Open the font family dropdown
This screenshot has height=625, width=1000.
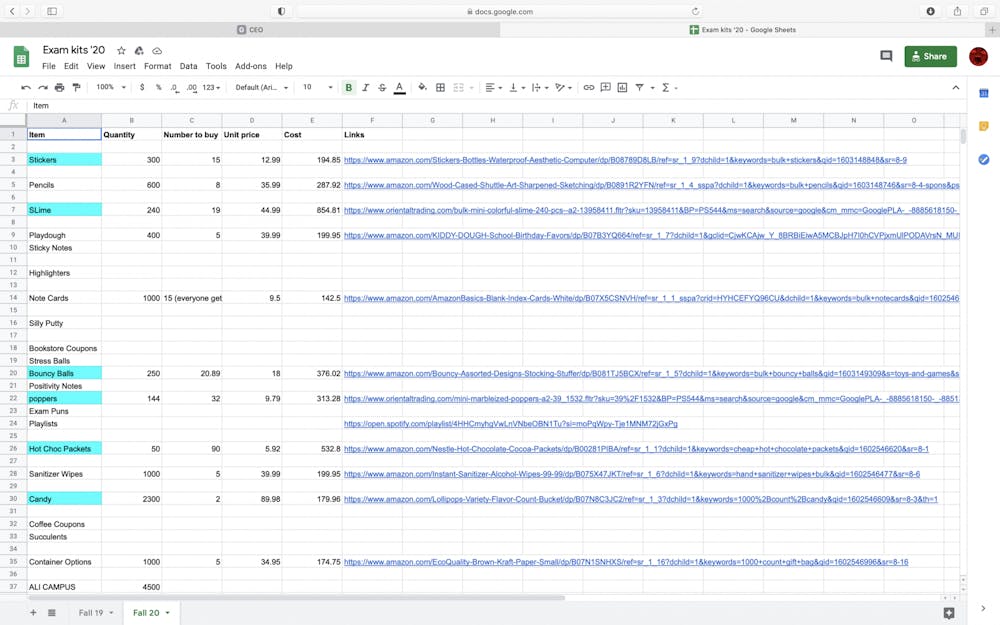tap(261, 88)
